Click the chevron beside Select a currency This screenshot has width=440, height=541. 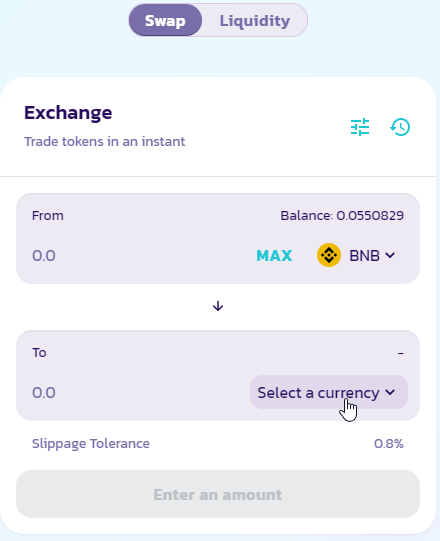390,392
